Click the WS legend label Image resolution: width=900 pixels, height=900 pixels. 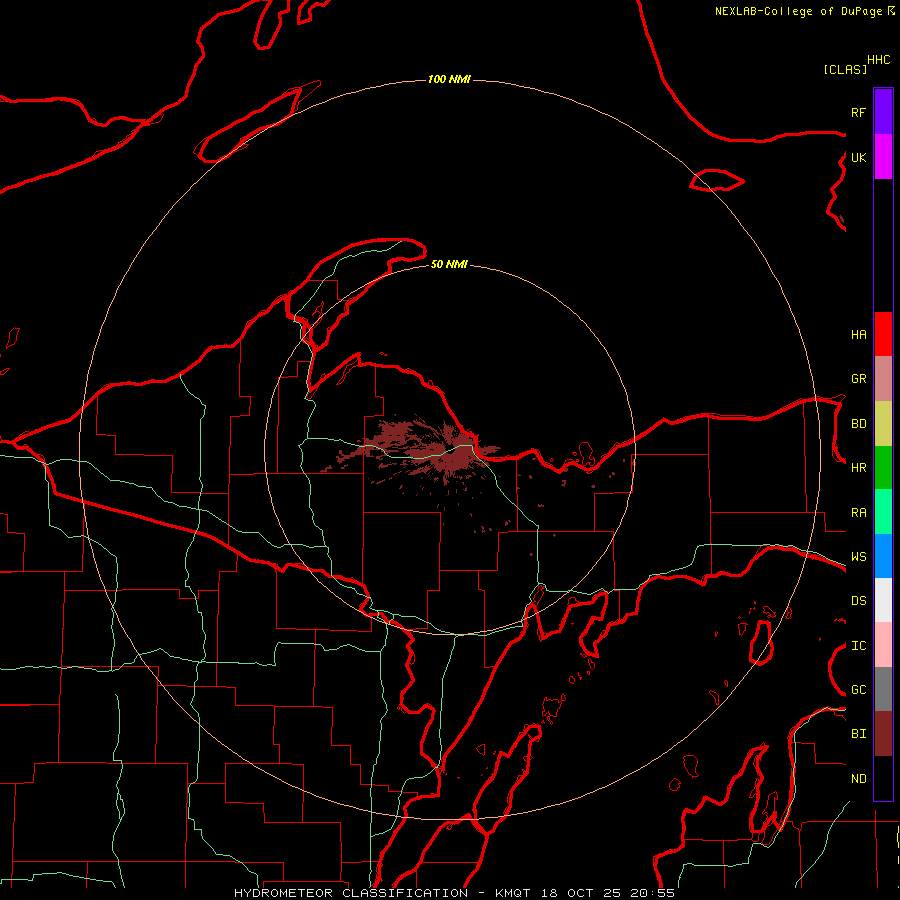coord(858,557)
